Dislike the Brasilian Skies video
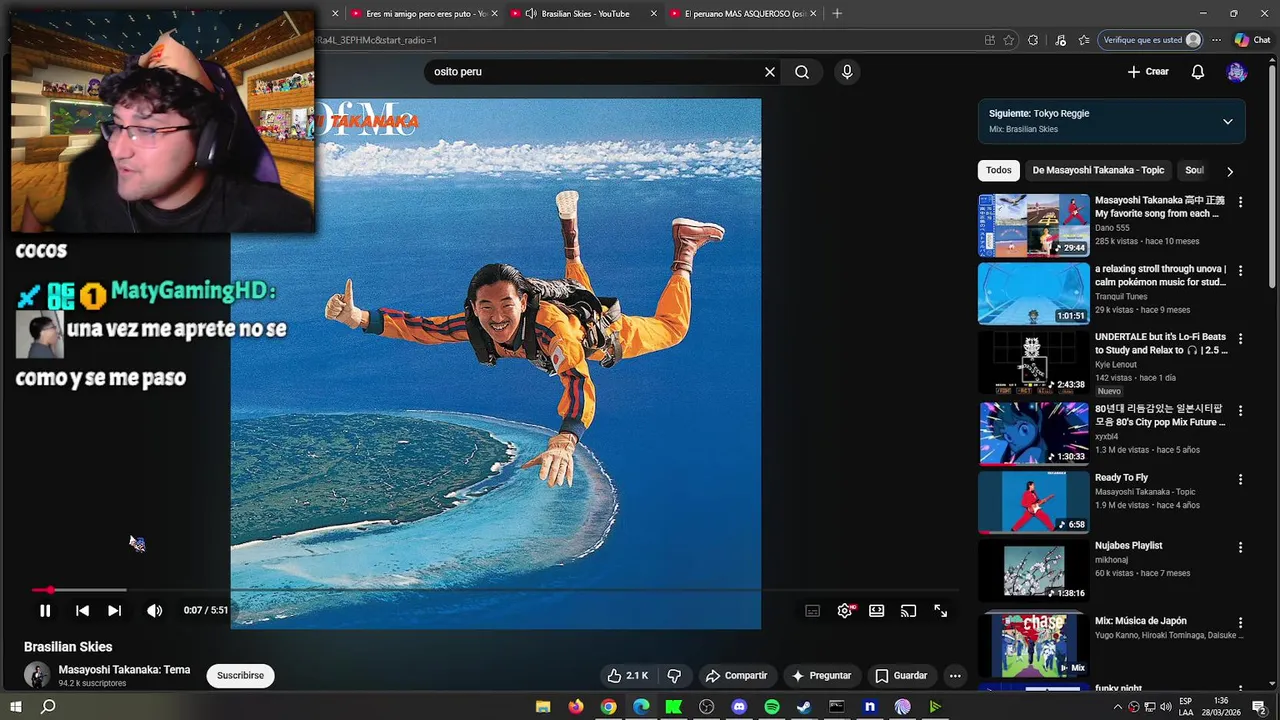The width and height of the screenshot is (1280, 720). point(674,676)
